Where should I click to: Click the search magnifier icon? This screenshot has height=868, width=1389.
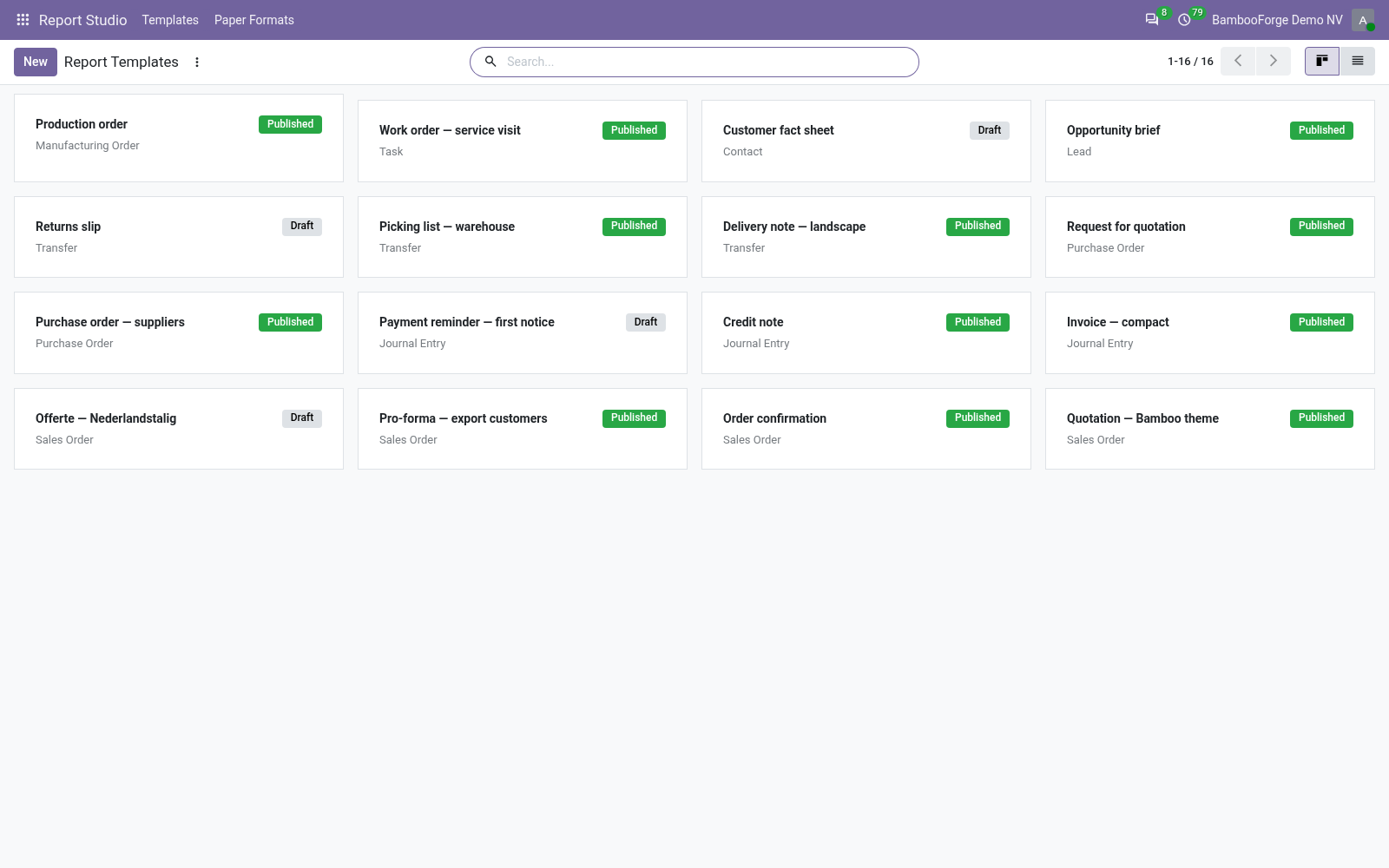click(x=490, y=62)
